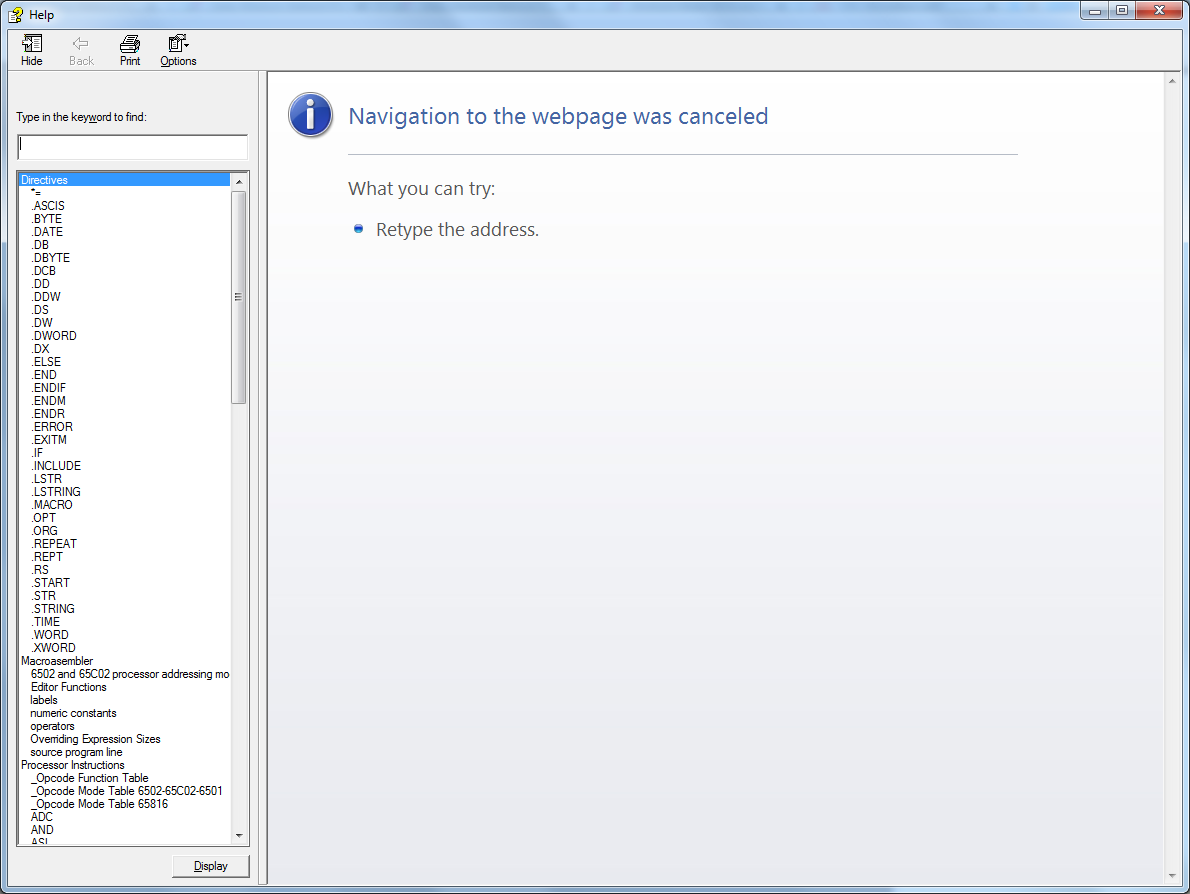Click the Hide toolbar icon
The width and height of the screenshot is (1190, 894).
32,44
